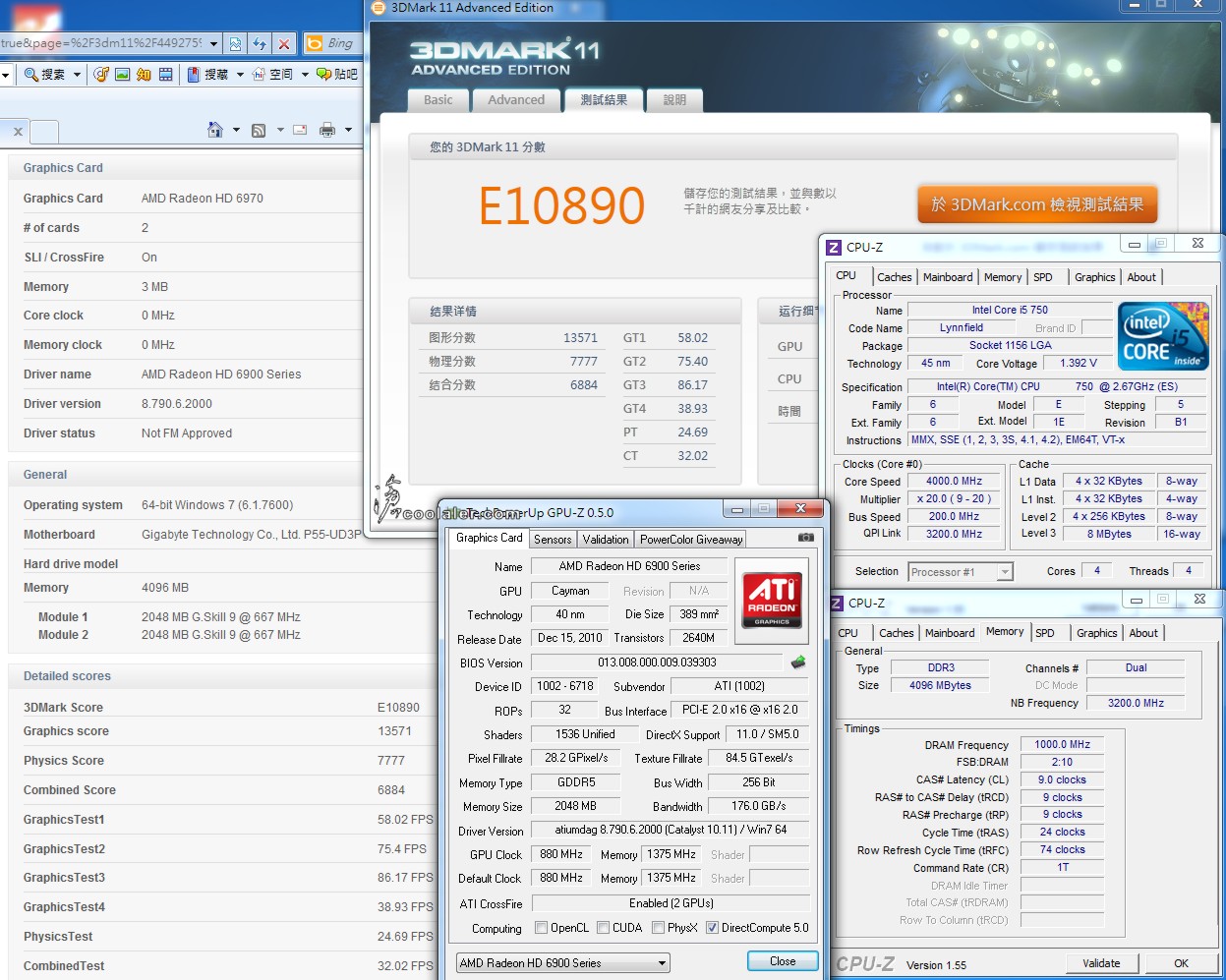The width and height of the screenshot is (1226, 980).
Task: Click the hi 空间 house icon
Action: (x=259, y=74)
